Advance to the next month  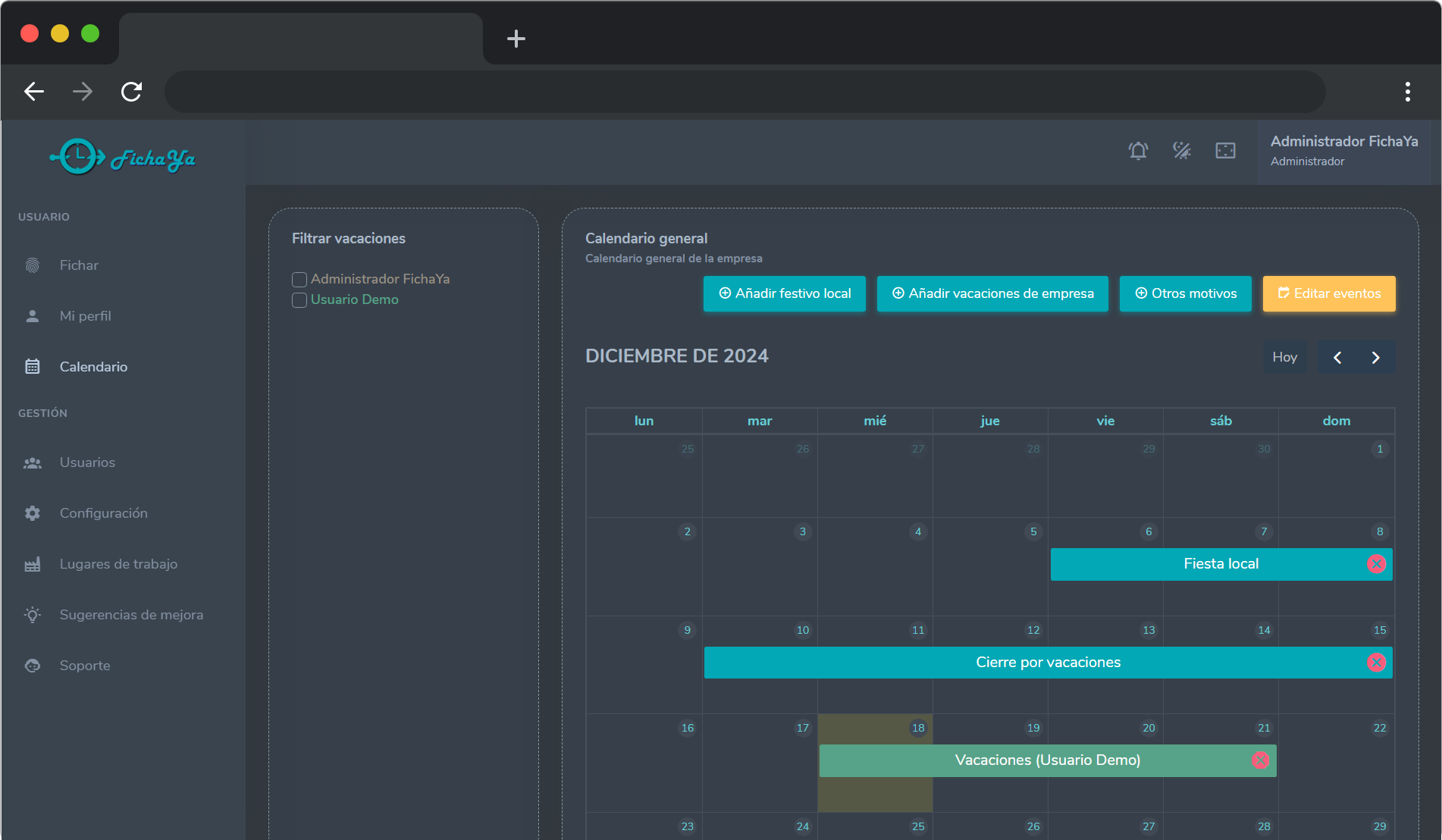(1375, 358)
